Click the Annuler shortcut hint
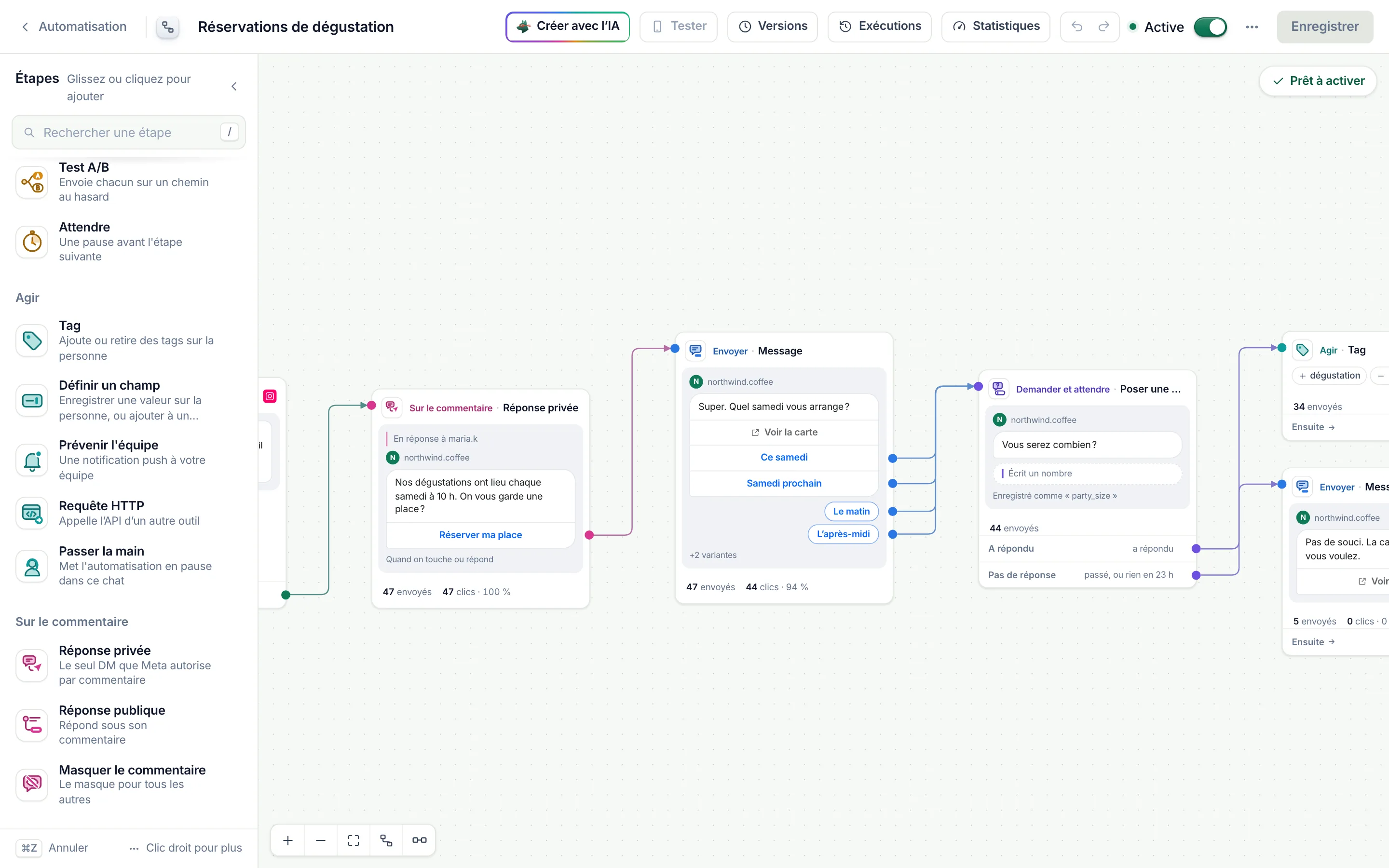Viewport: 1389px width, 868px height. pos(53,848)
